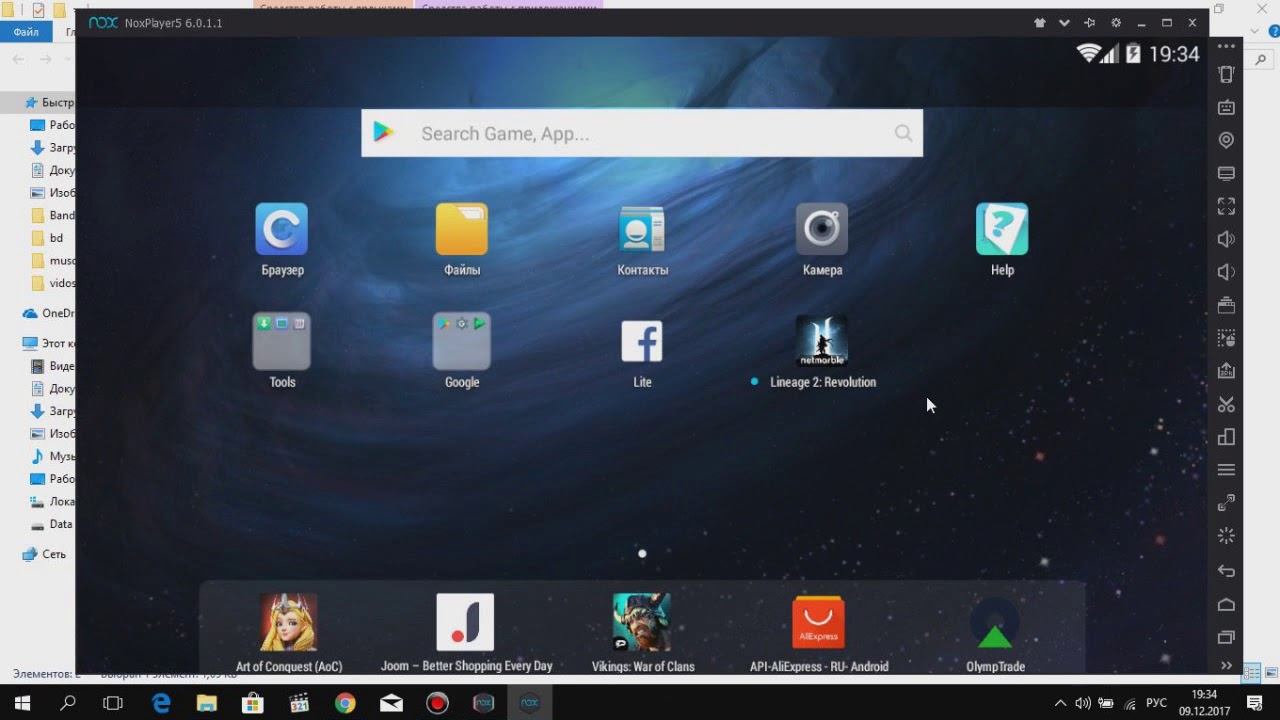Click the Explorer search magnifier icon

pyautogui.click(x=1261, y=60)
